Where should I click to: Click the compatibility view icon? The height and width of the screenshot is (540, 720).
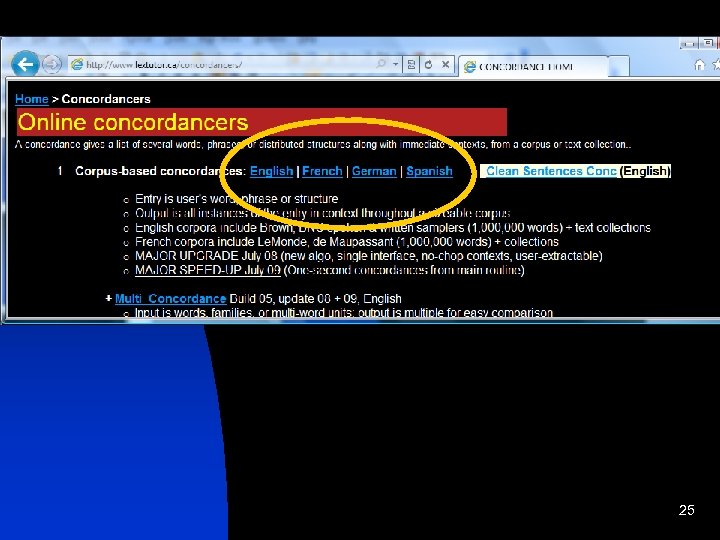(411, 64)
